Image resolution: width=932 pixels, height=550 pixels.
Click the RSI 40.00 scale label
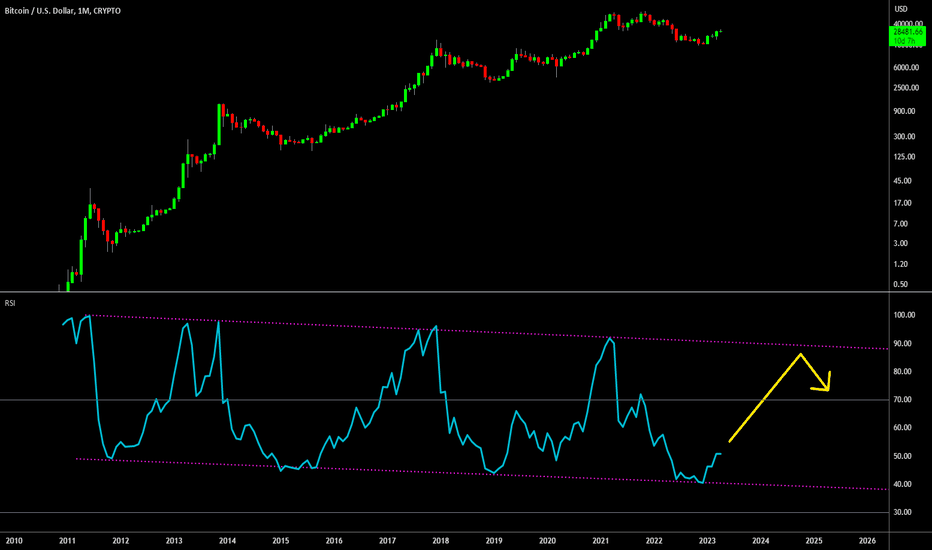(903, 484)
